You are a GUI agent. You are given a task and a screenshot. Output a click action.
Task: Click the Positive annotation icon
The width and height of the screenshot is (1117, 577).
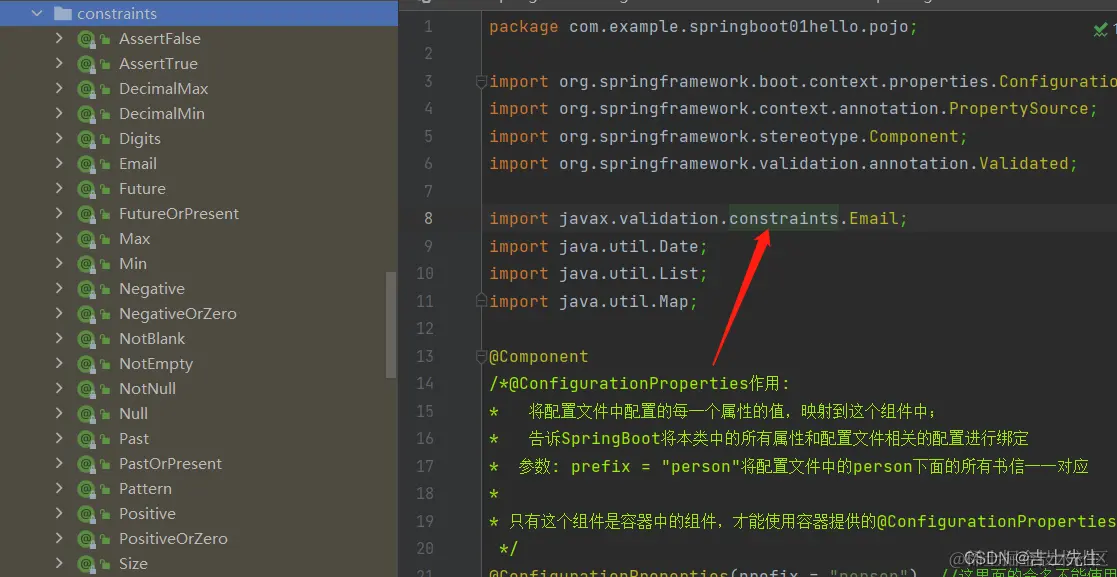point(86,514)
